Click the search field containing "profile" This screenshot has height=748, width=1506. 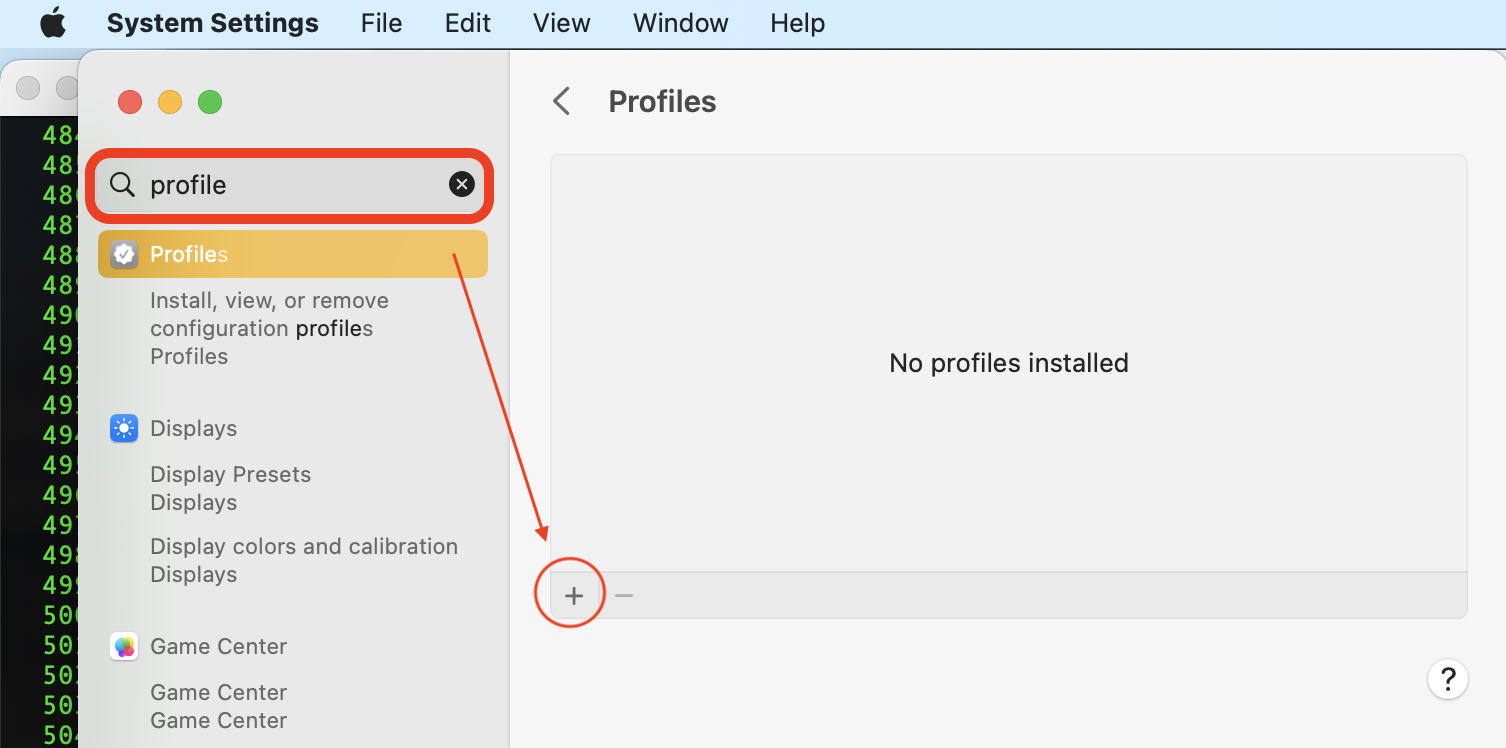291,184
